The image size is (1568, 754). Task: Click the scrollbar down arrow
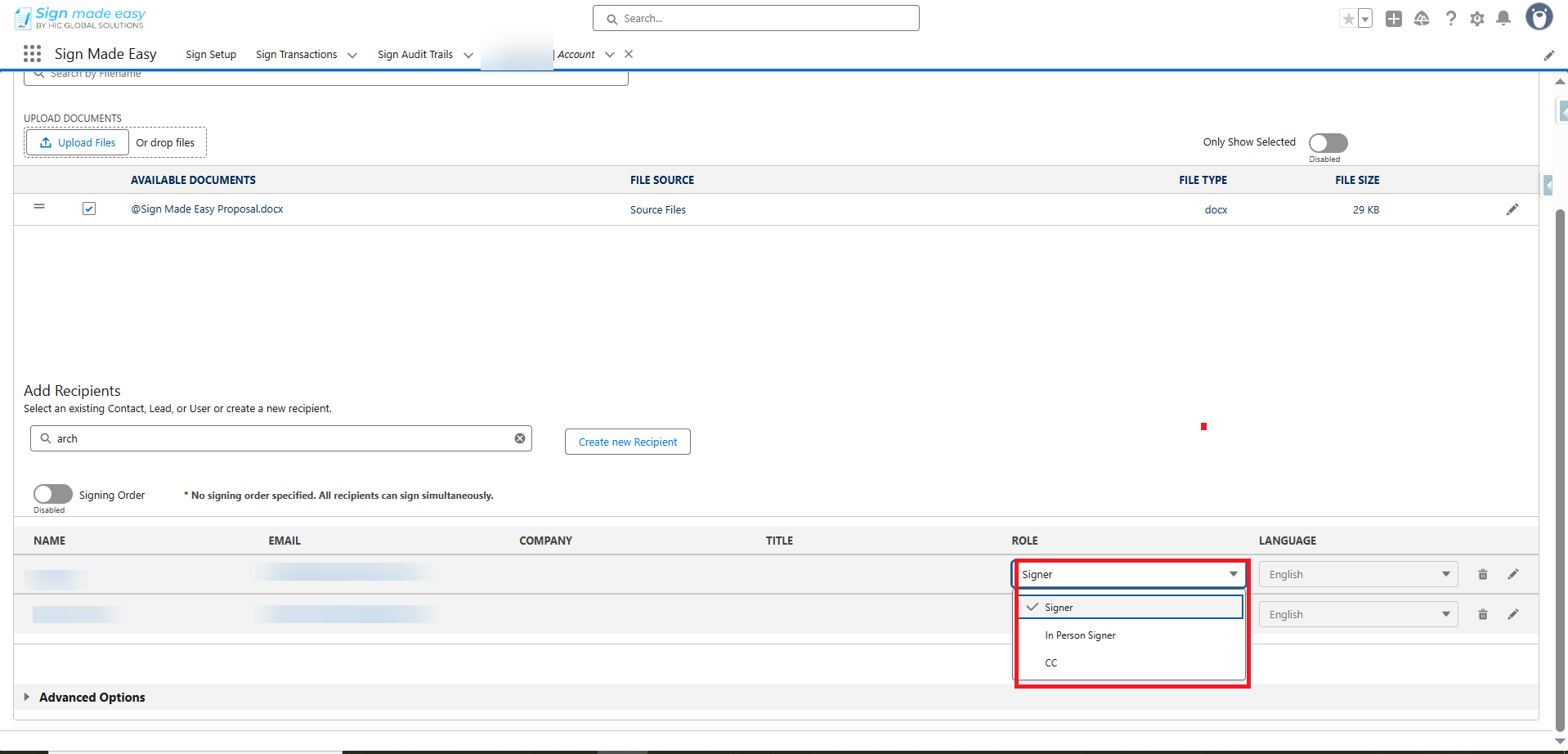coord(1560,741)
